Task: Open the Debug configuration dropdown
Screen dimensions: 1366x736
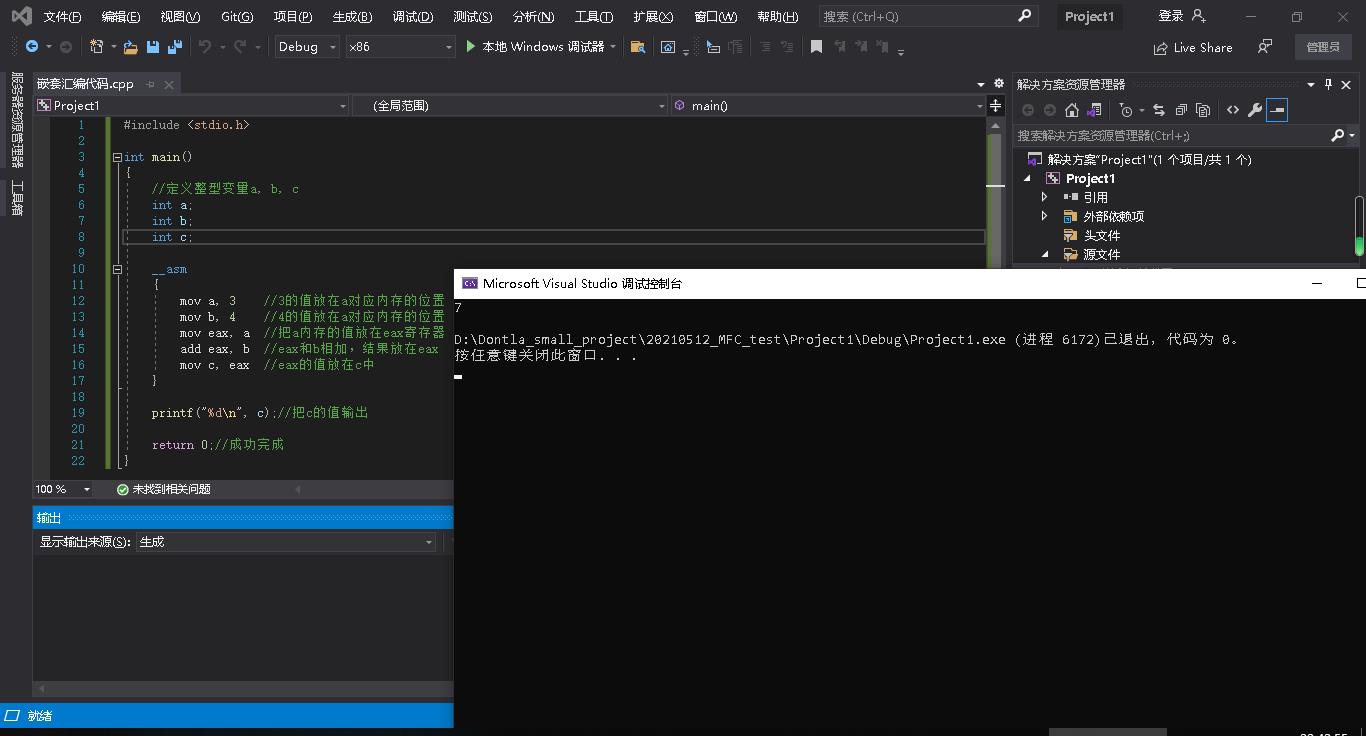Action: (306, 47)
